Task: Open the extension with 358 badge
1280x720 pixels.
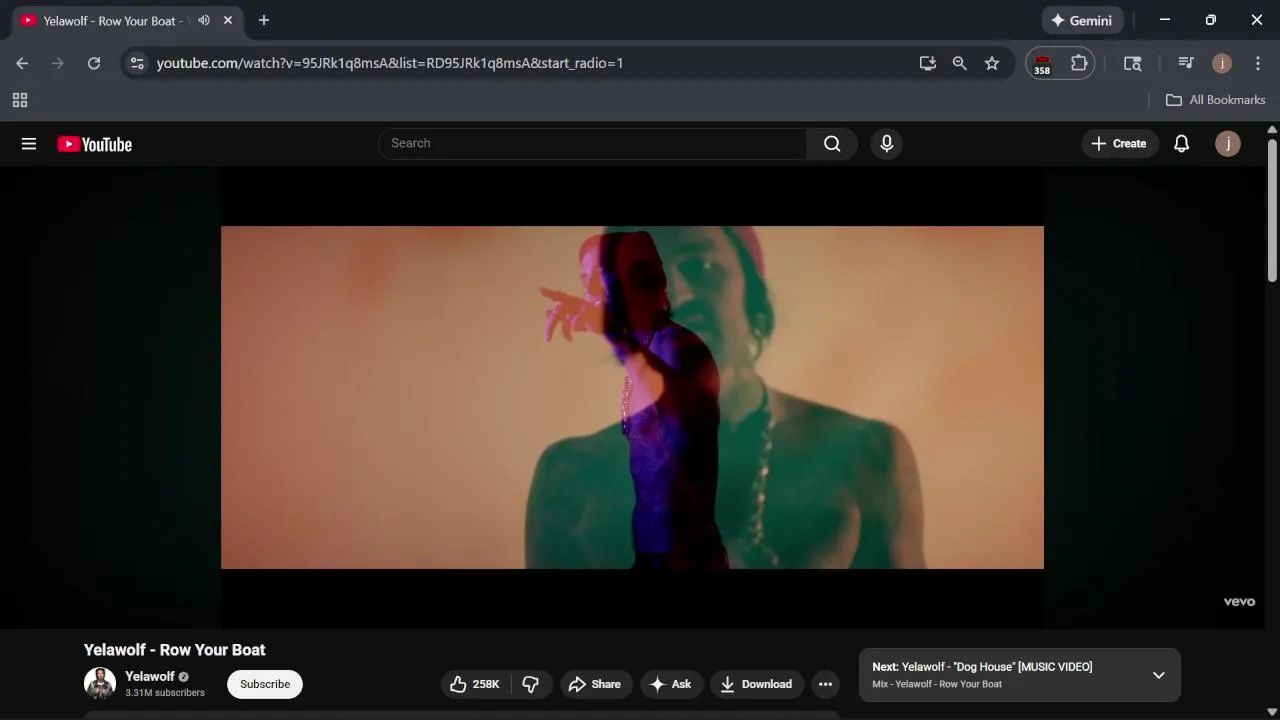Action: click(1042, 63)
